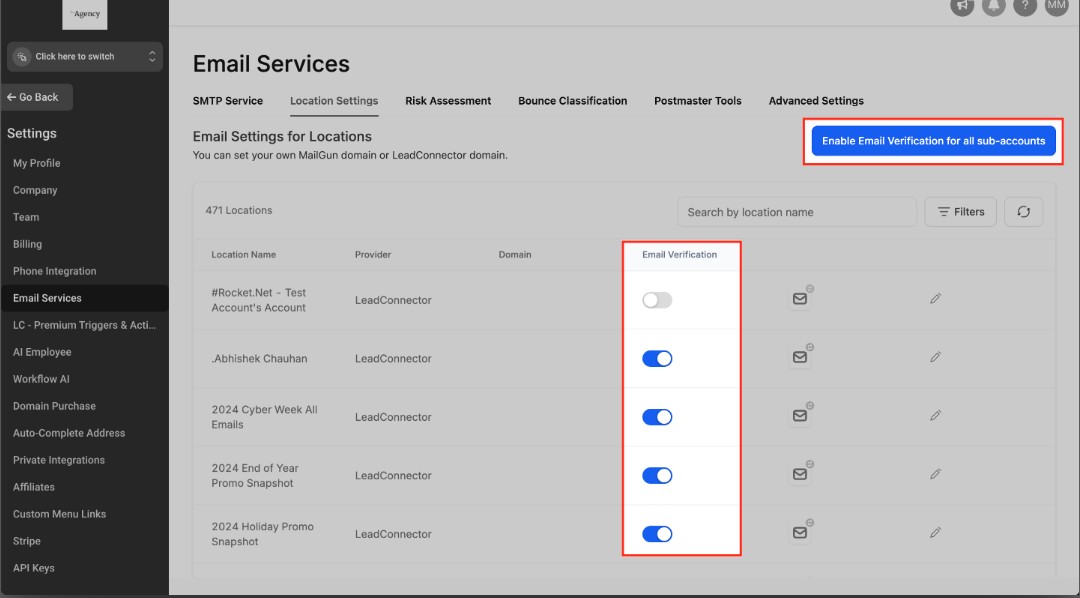Screen dimensions: 1080x598
Task: Edit 2024 Holiday Promo Snapshot pencil icon
Action: tap(935, 533)
